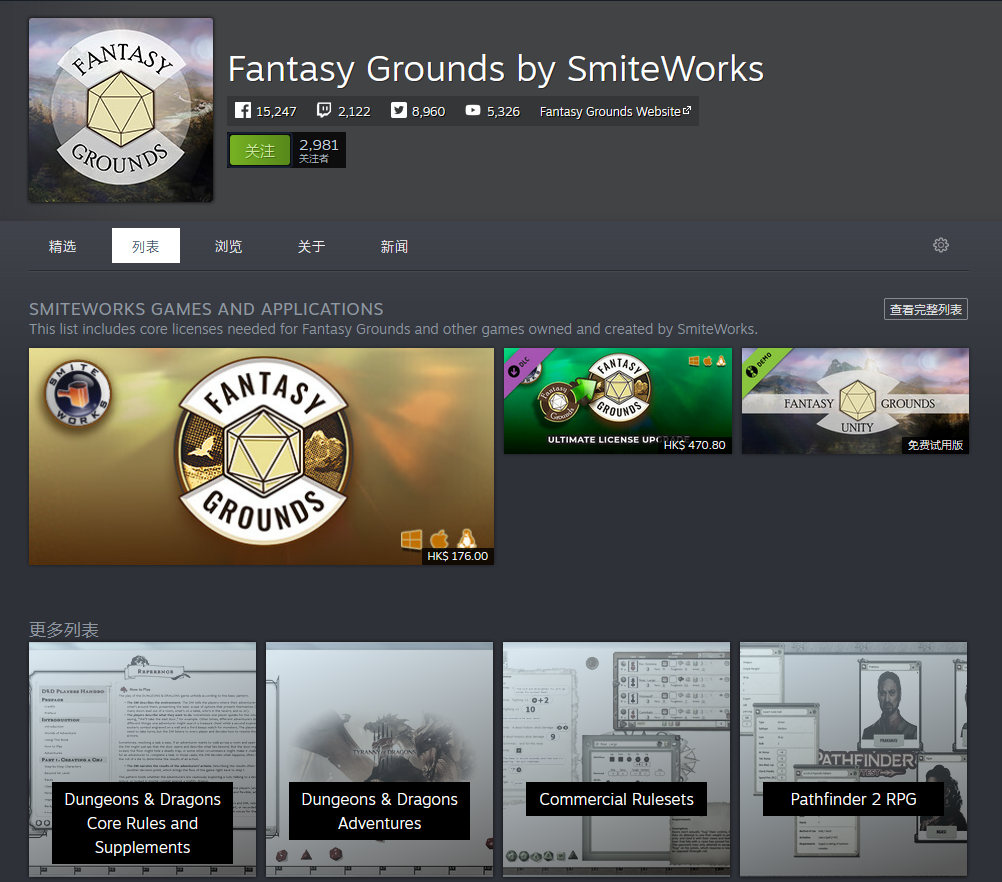Click the HK$ 176.00 price tag
Viewport: 1002px width, 882px height.
458,556
